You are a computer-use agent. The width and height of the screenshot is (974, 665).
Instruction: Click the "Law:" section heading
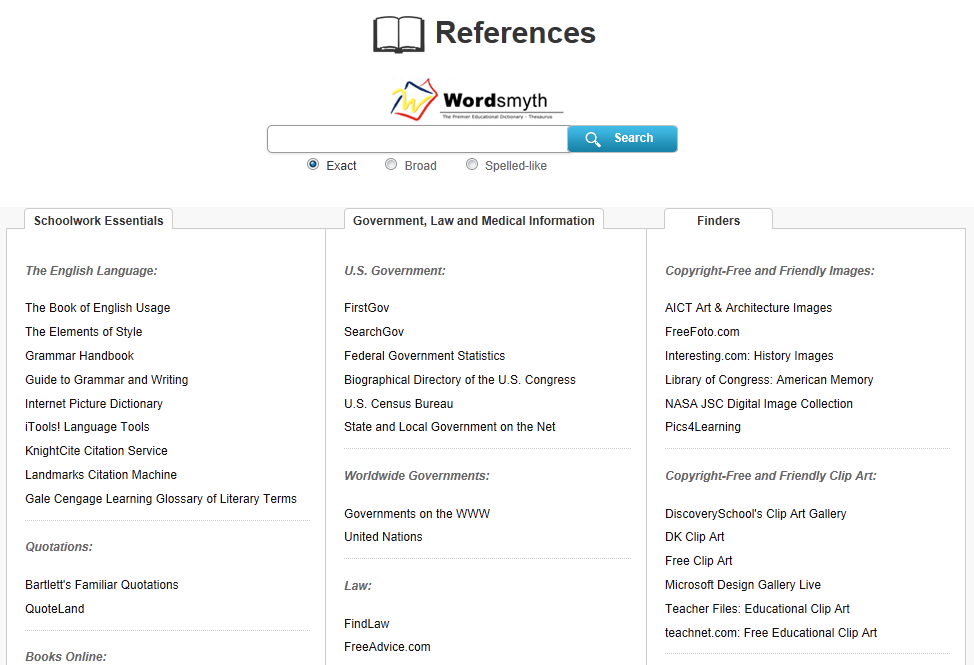click(358, 586)
